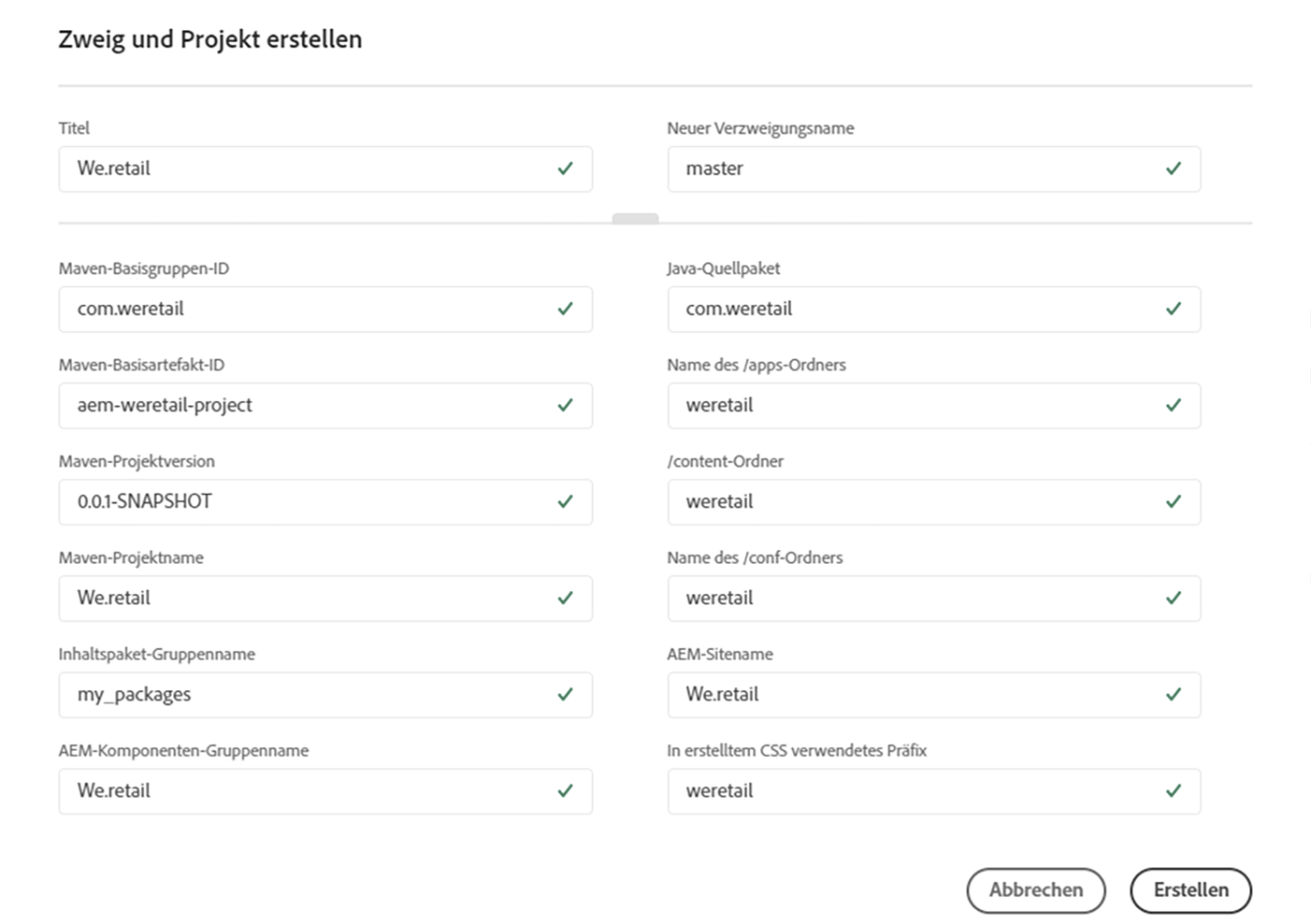The image size is (1311, 924).
Task: Click checkmark in CSS Präfix field
Action: pyautogui.click(x=1174, y=791)
